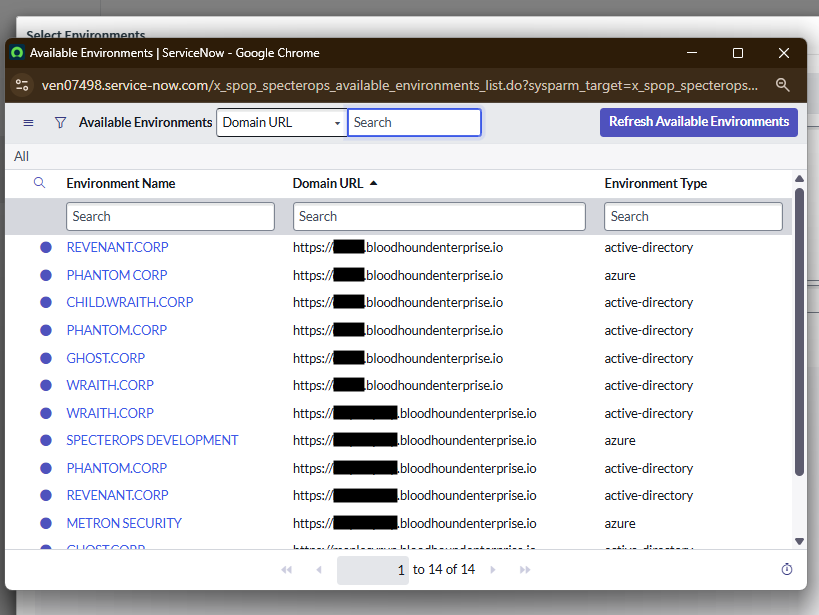
Task: Sort by the Domain URL column header
Action: tap(327, 183)
